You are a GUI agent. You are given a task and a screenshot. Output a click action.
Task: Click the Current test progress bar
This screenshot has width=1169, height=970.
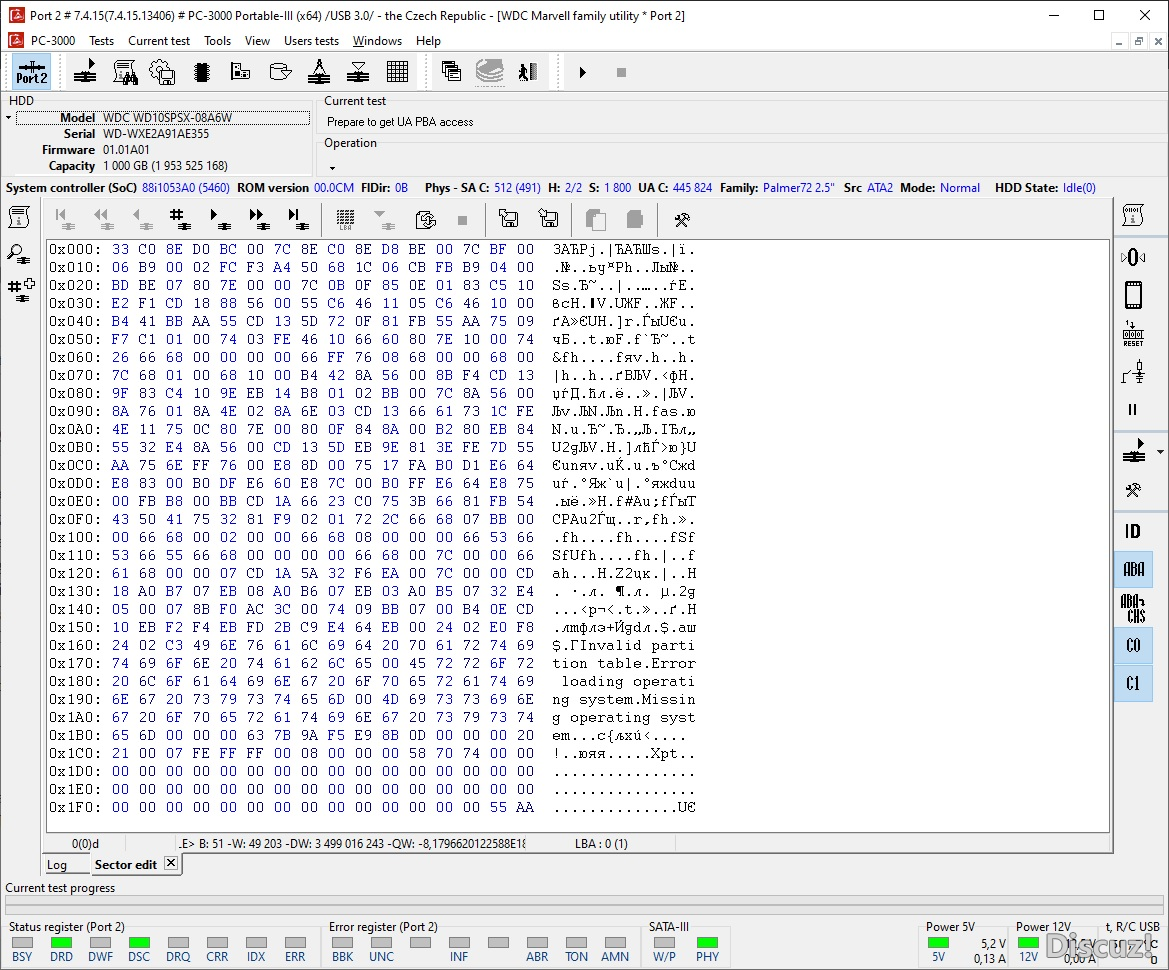point(584,905)
